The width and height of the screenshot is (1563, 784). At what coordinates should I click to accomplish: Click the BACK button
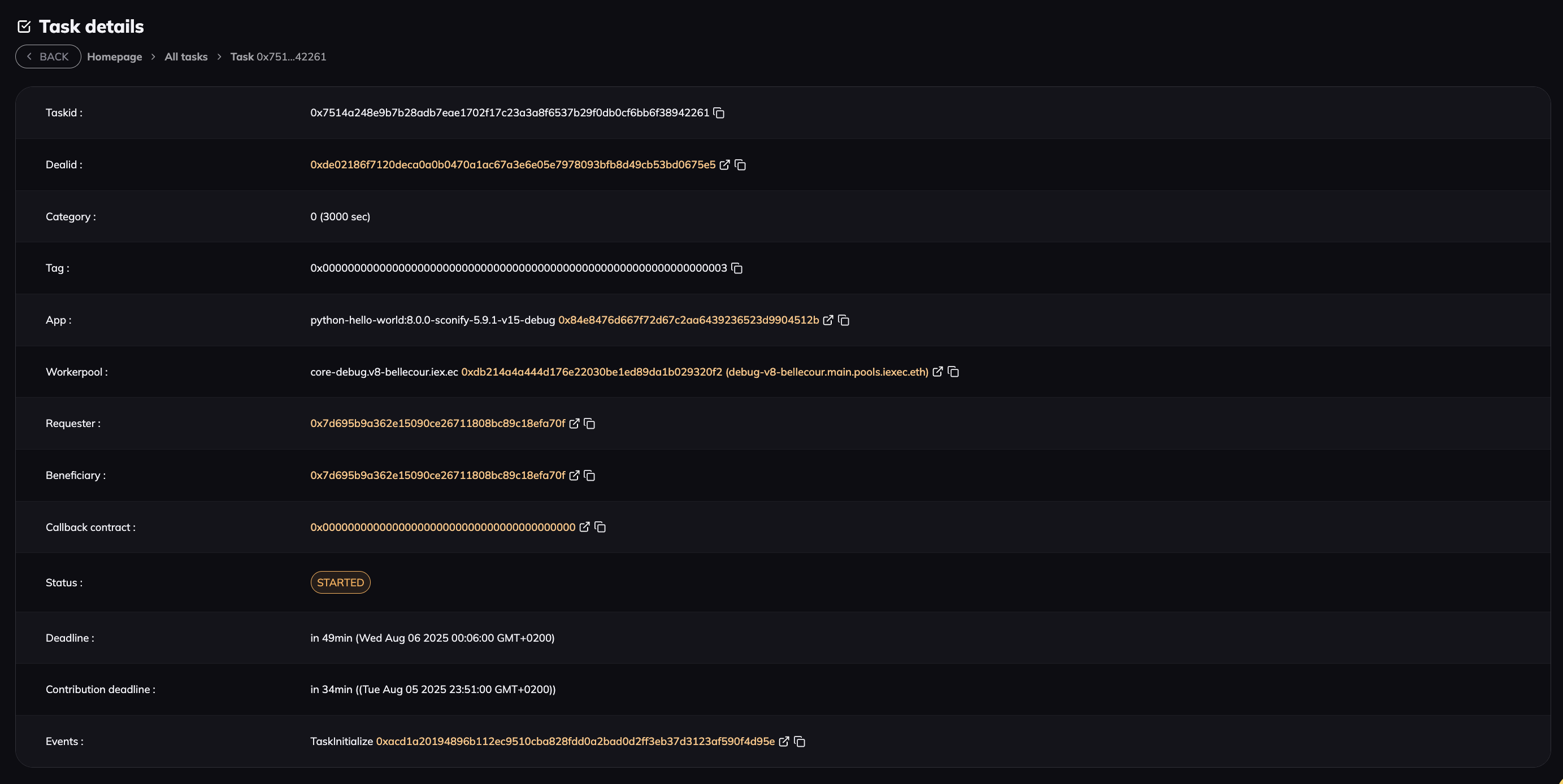coord(47,56)
